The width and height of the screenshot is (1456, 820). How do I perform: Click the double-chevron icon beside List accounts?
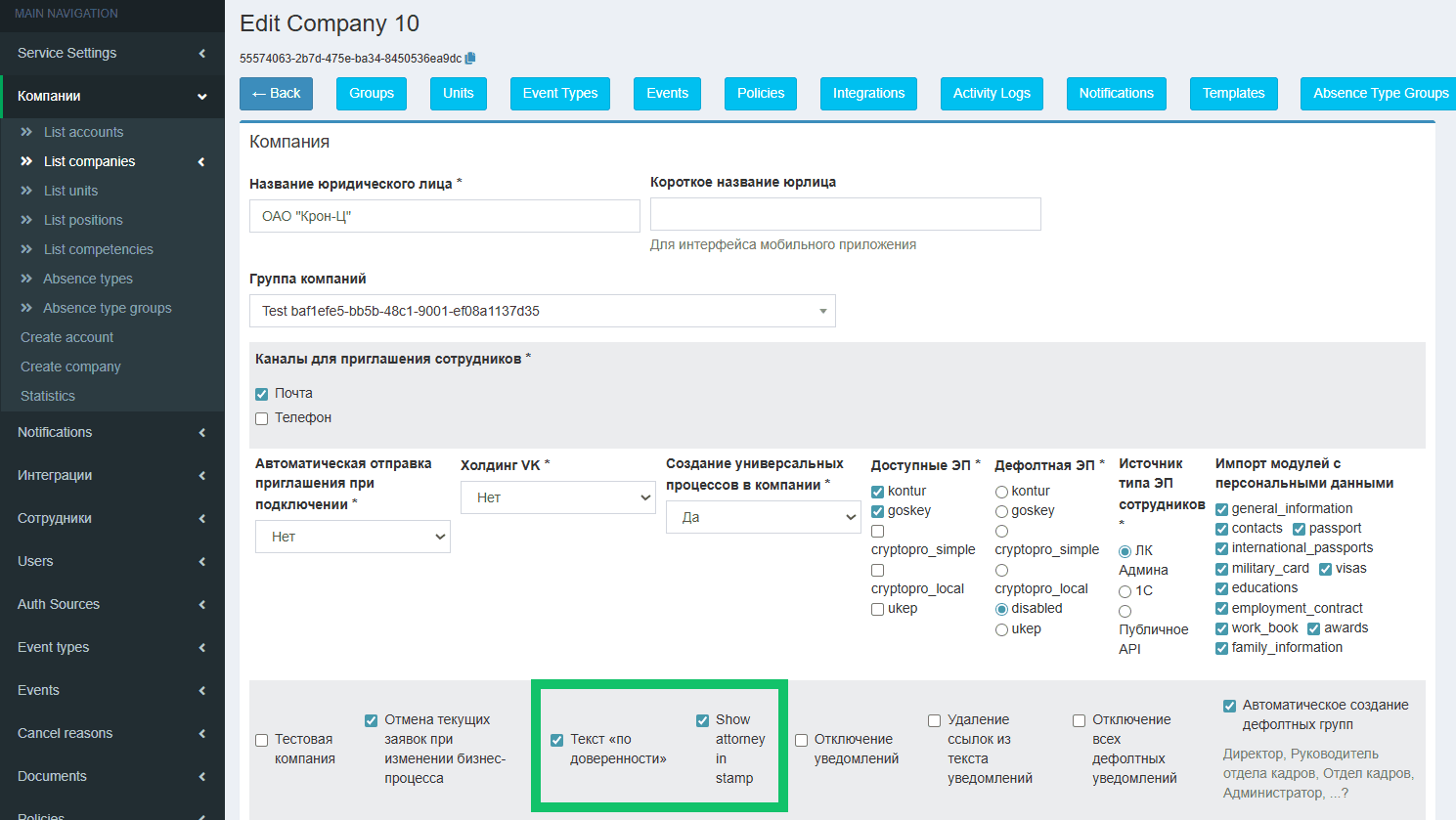(x=26, y=132)
